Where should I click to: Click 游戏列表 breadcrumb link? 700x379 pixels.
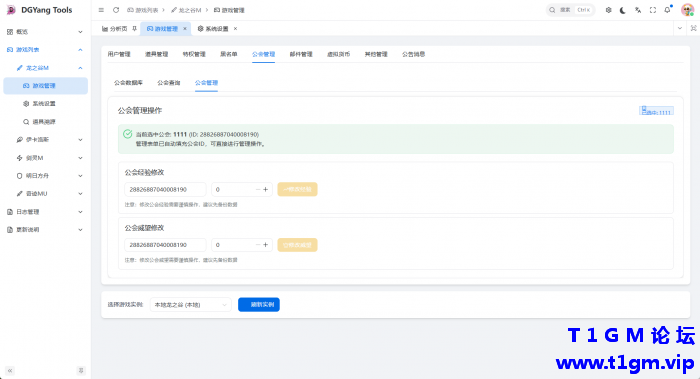142,10
